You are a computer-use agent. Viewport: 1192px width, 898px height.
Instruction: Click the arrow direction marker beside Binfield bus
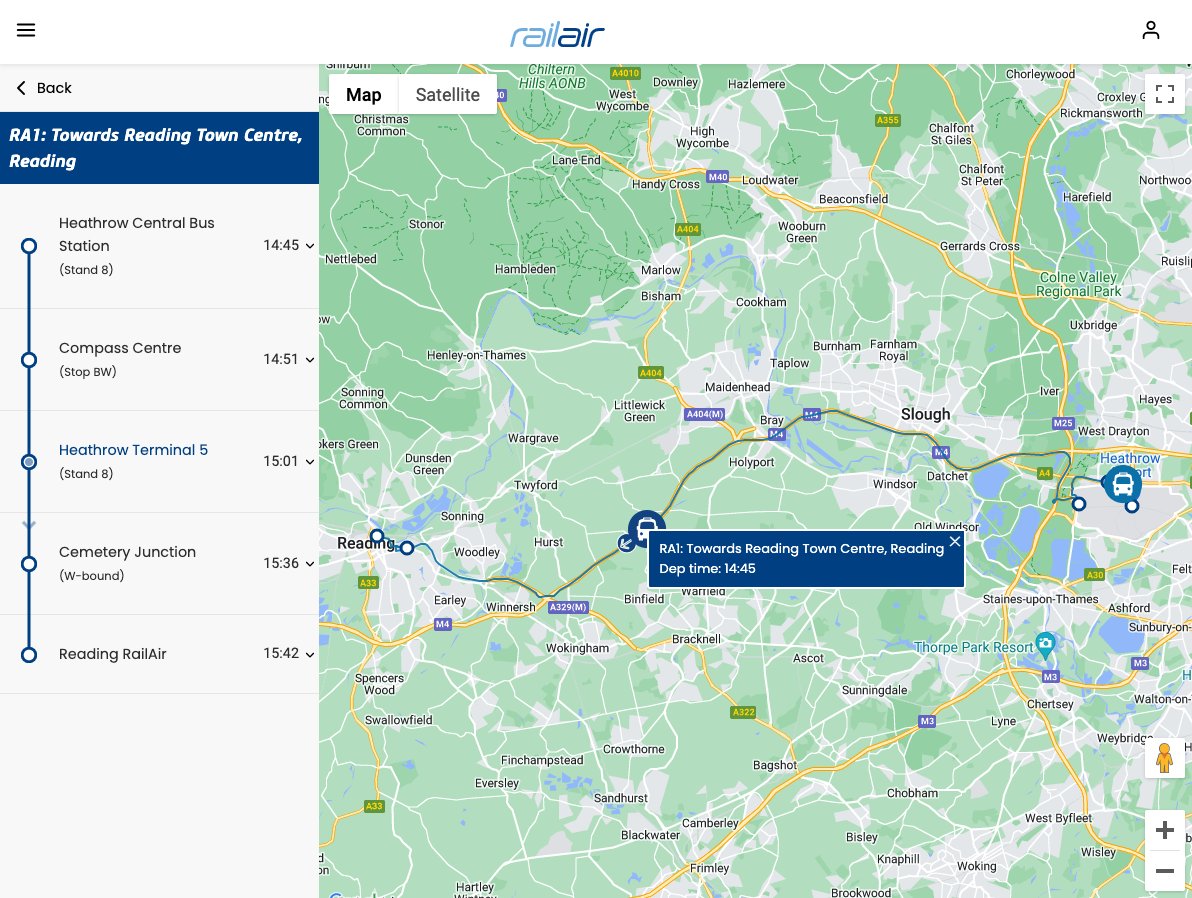[626, 543]
